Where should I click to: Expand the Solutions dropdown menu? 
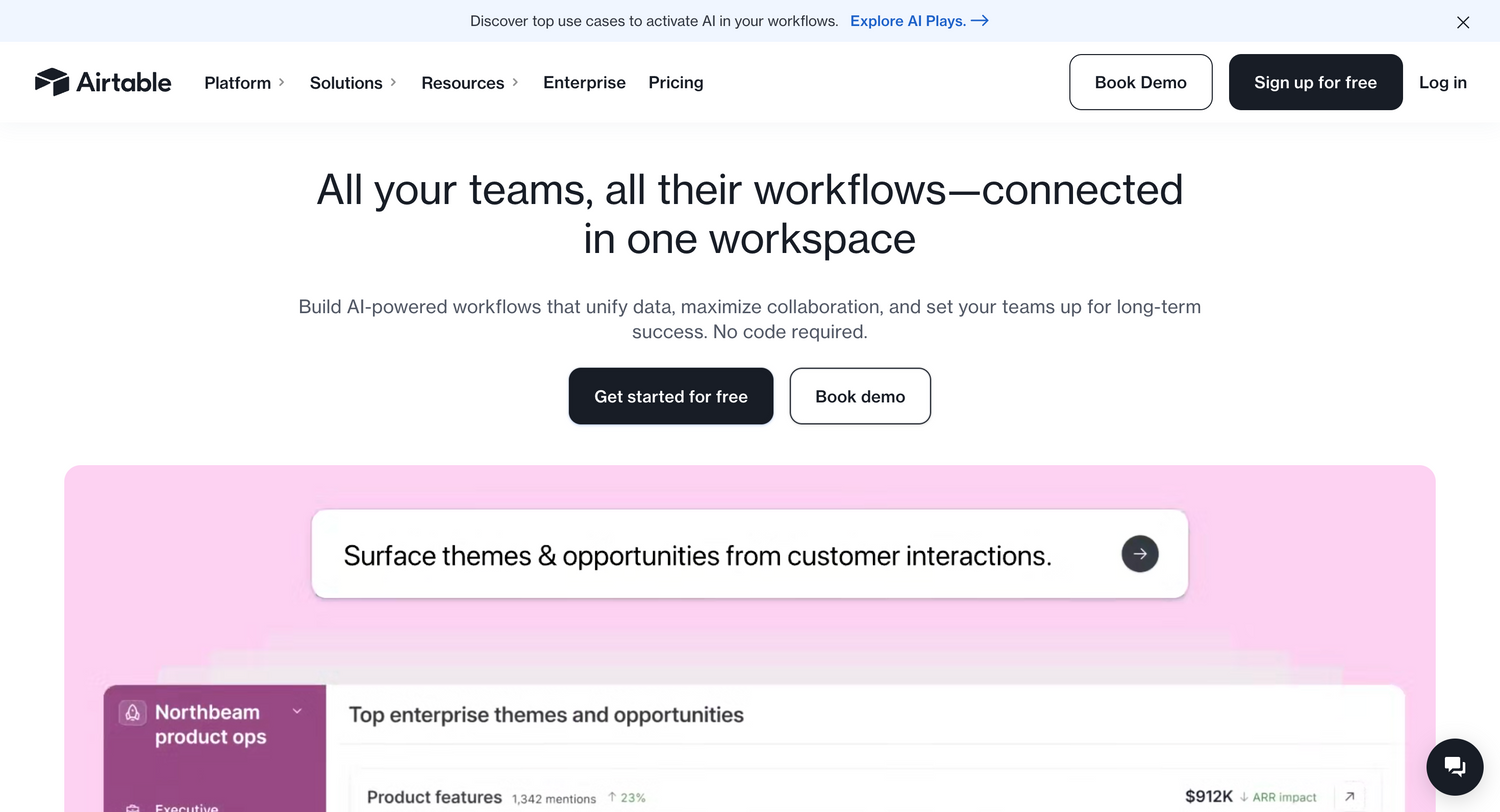352,83
